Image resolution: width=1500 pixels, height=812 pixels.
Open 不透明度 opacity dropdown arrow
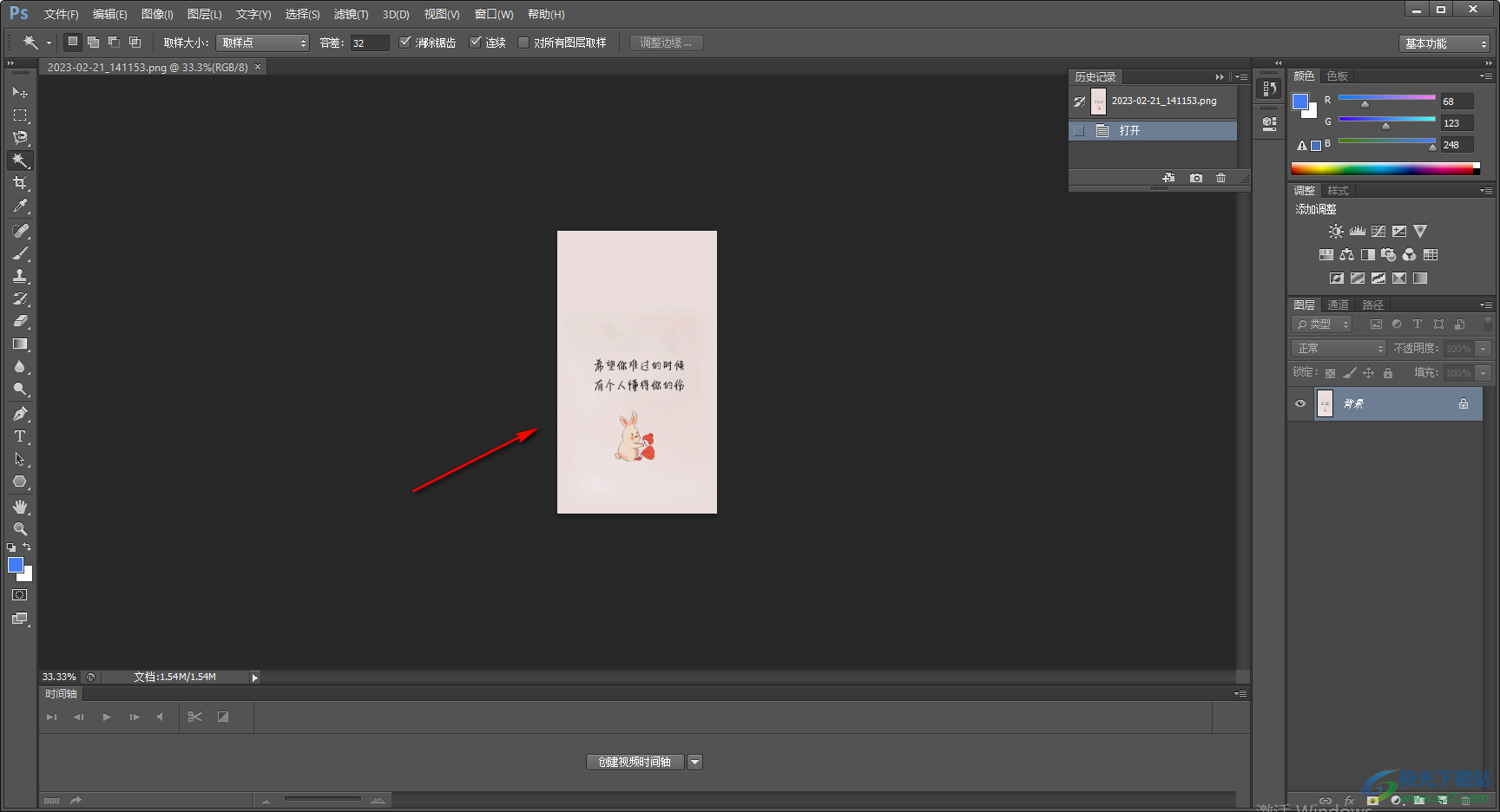click(x=1484, y=348)
